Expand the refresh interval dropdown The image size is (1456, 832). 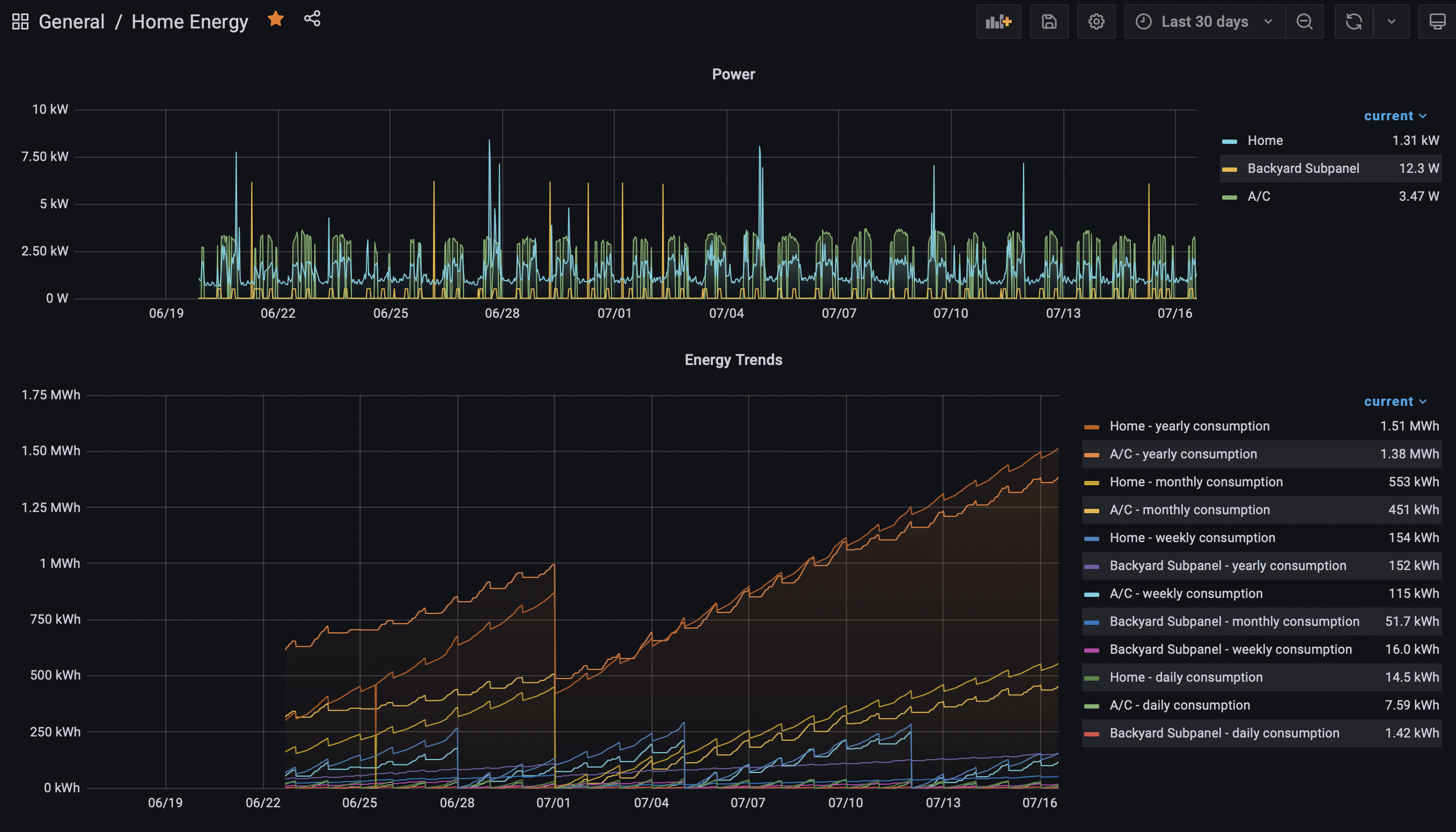coord(1392,21)
